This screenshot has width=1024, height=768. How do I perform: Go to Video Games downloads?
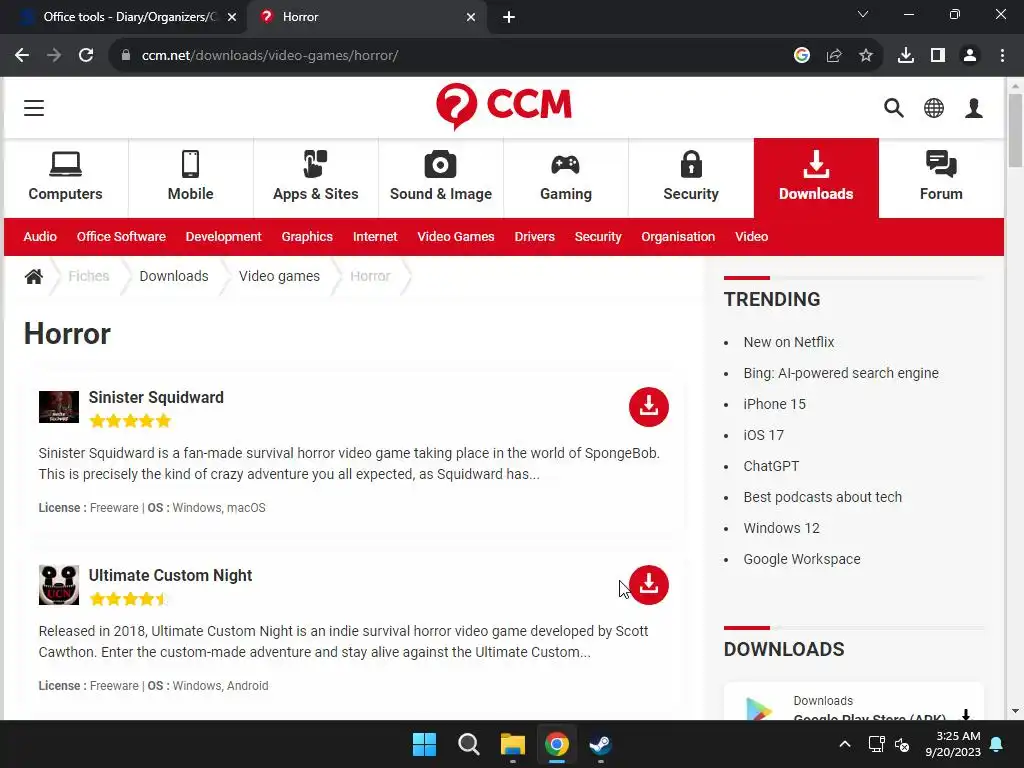click(456, 236)
